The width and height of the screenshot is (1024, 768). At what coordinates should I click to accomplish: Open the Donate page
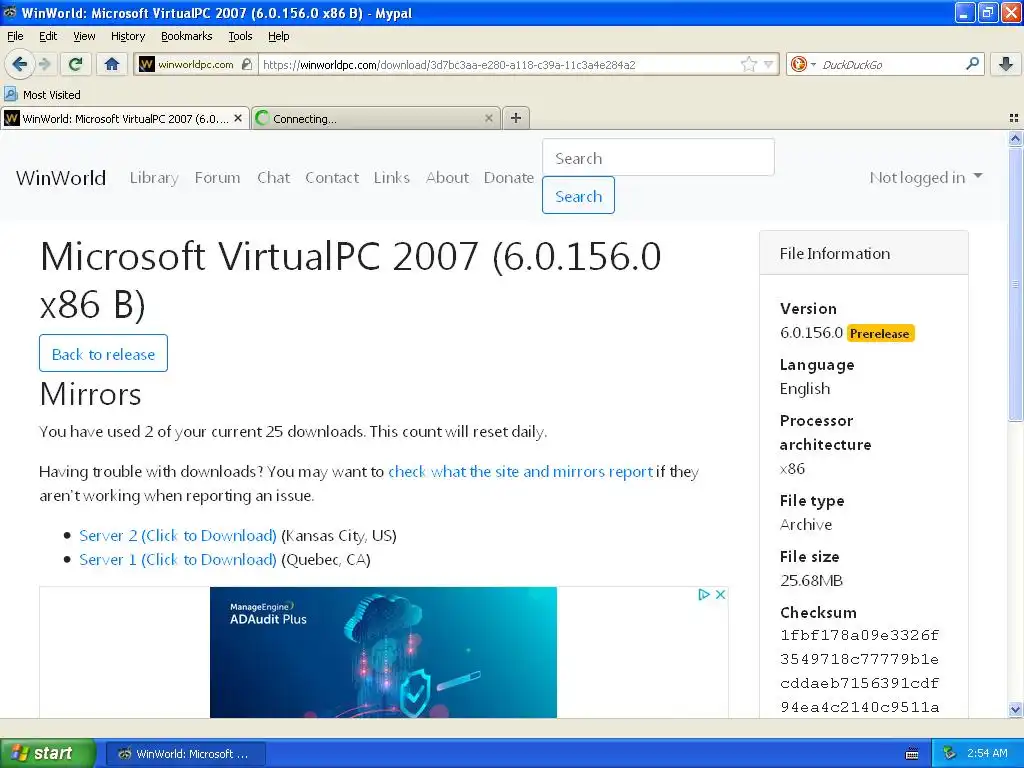509,178
